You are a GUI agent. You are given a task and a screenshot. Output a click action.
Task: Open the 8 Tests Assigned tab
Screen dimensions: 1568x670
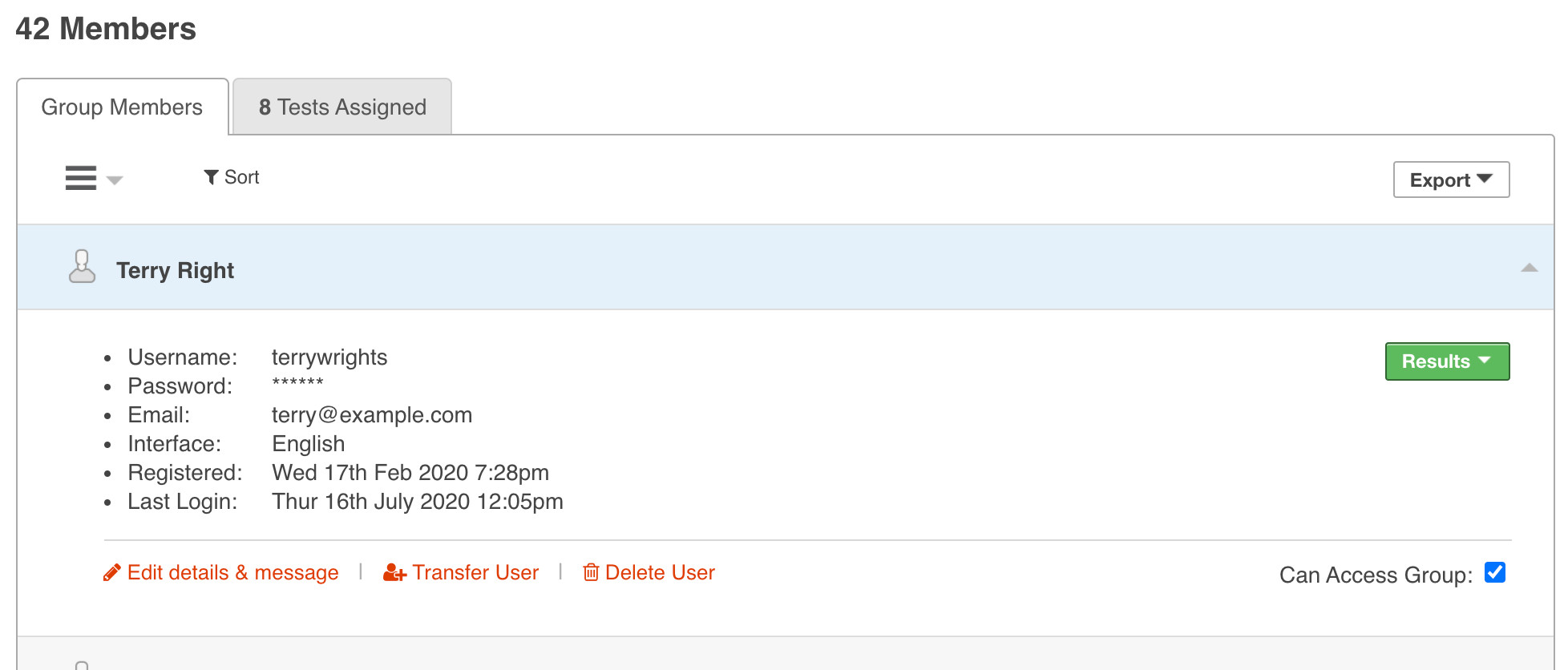[x=342, y=107]
